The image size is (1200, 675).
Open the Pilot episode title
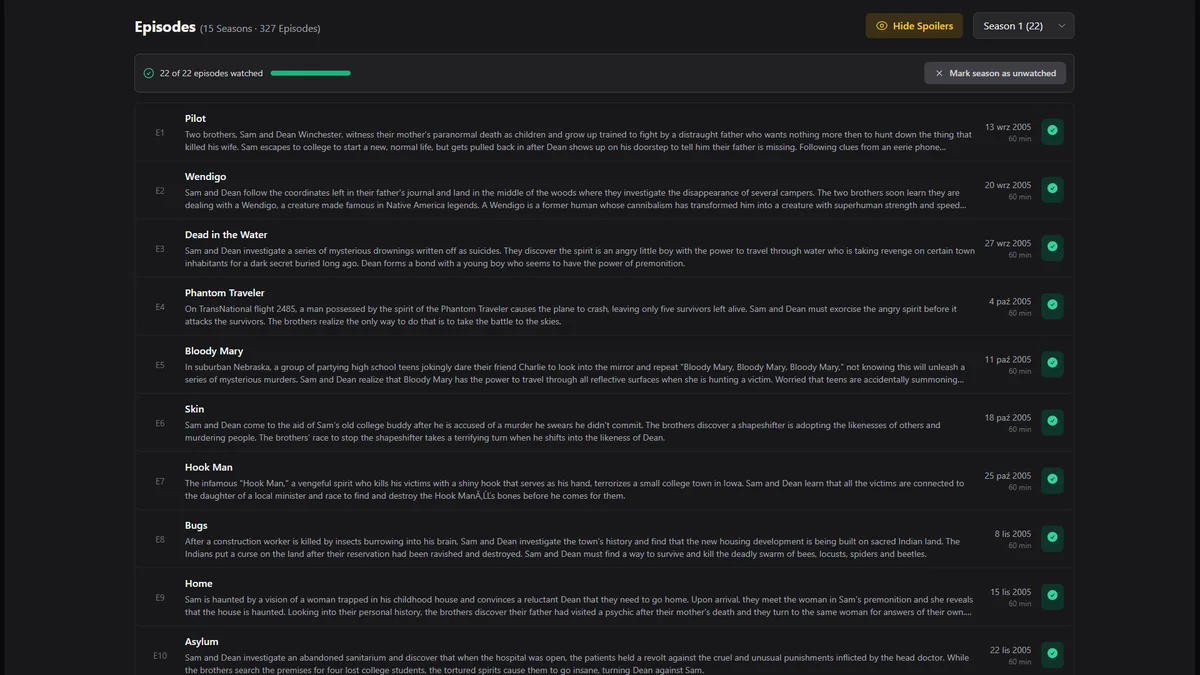click(x=195, y=118)
